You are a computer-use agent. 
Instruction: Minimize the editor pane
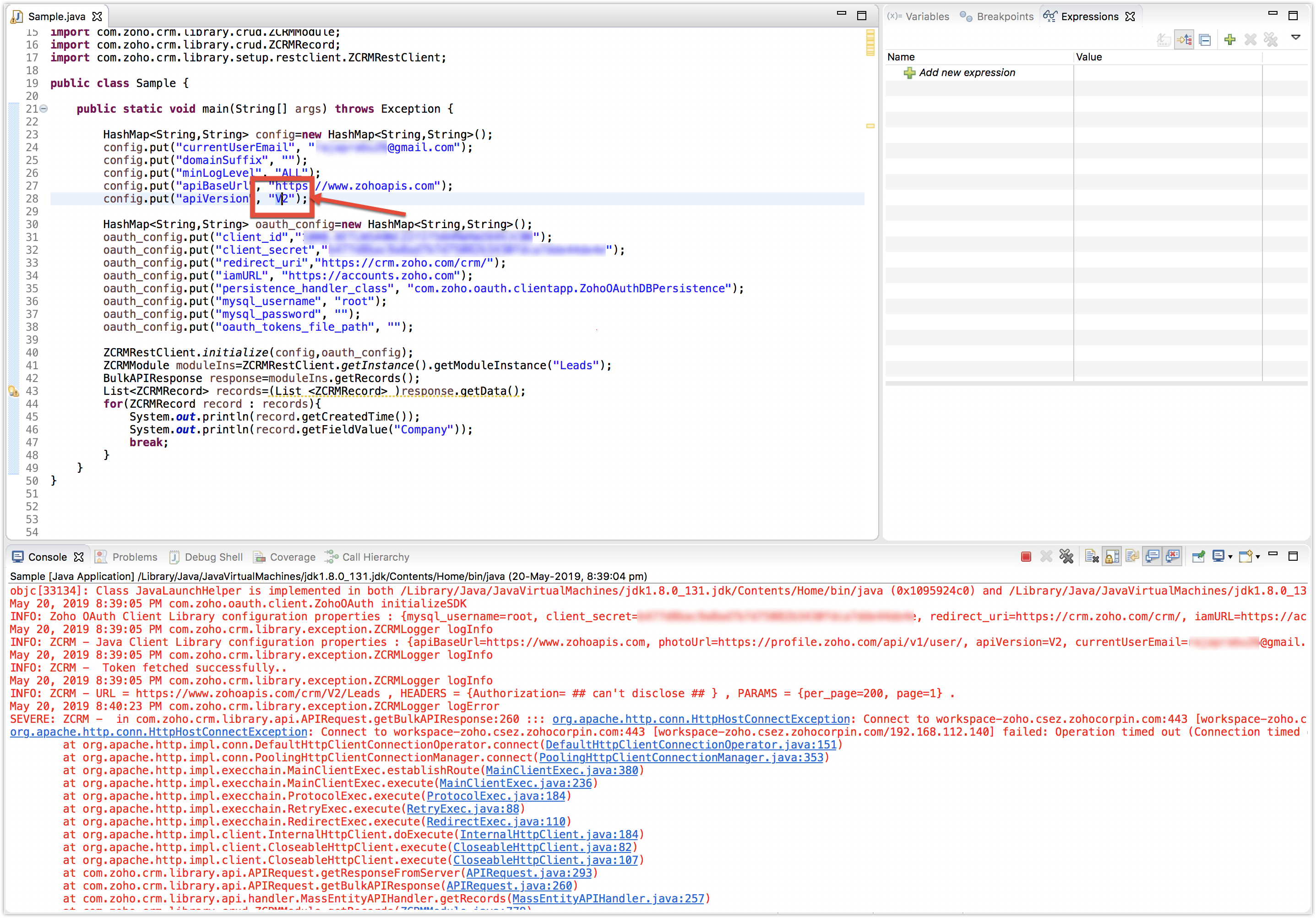(x=842, y=13)
